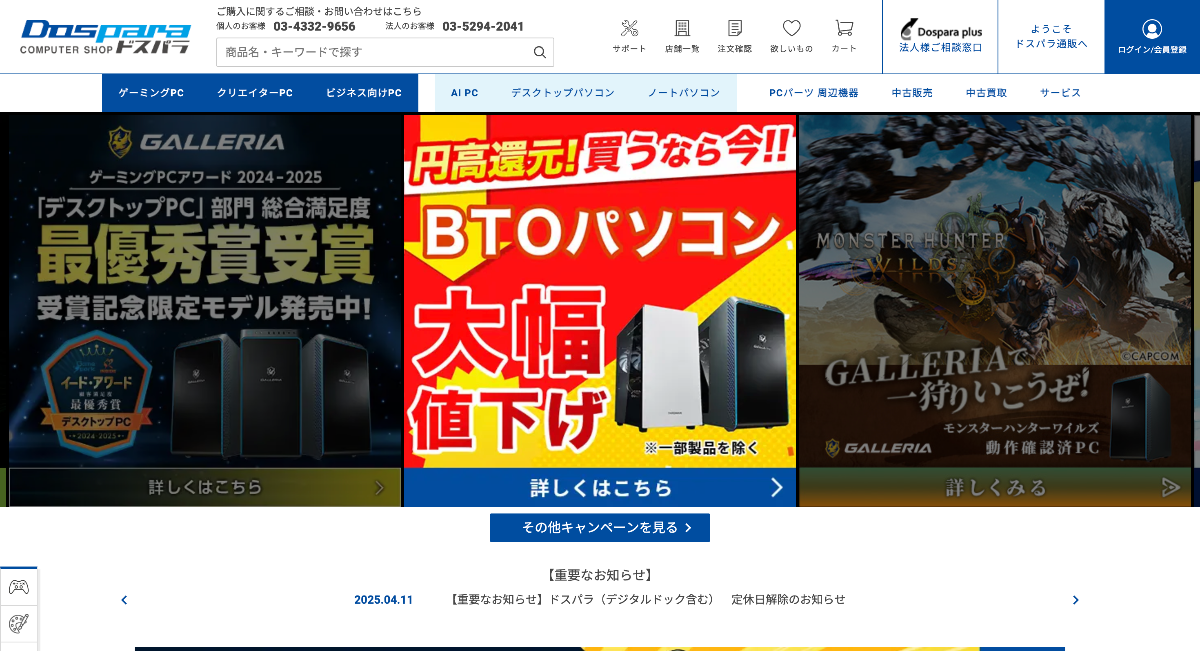Click the その他キャンペーンを見る button
The image size is (1200, 651).
600,528
